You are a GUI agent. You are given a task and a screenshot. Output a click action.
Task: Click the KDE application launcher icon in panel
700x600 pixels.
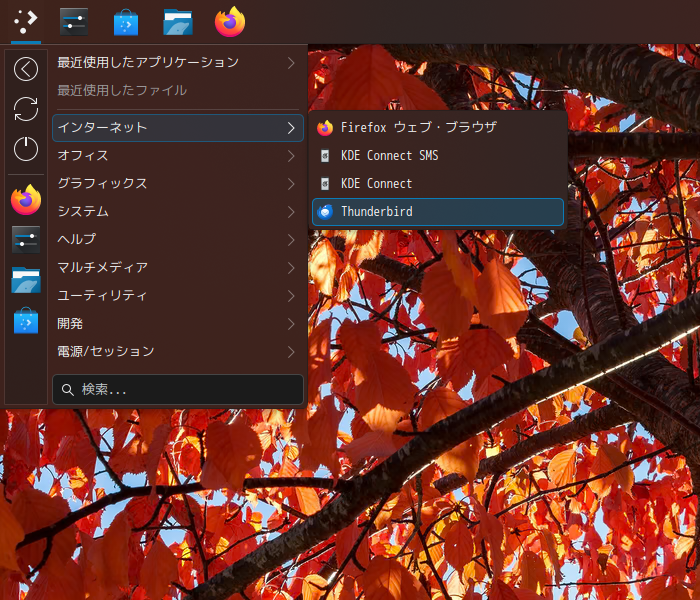(x=25, y=21)
